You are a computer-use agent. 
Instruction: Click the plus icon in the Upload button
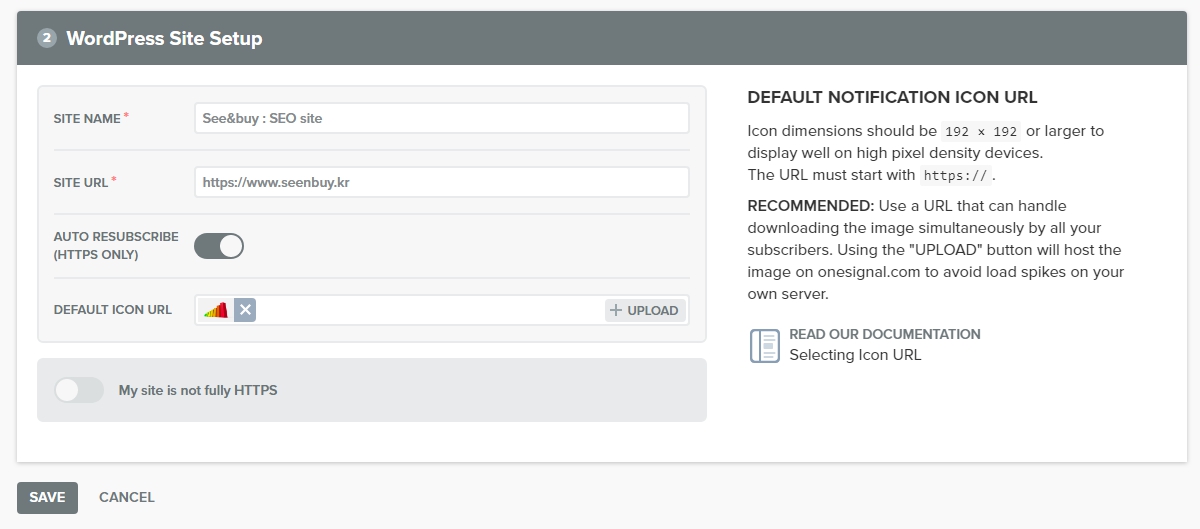[x=616, y=310]
